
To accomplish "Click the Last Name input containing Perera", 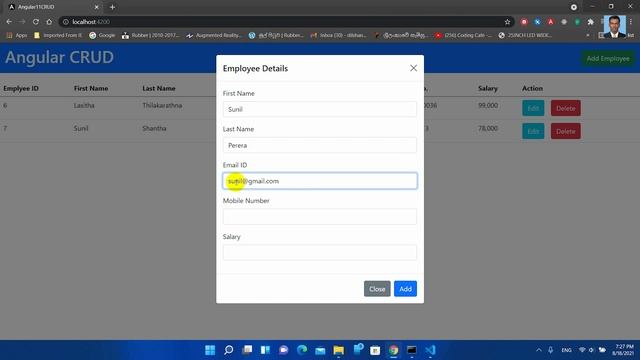I will tap(320, 145).
